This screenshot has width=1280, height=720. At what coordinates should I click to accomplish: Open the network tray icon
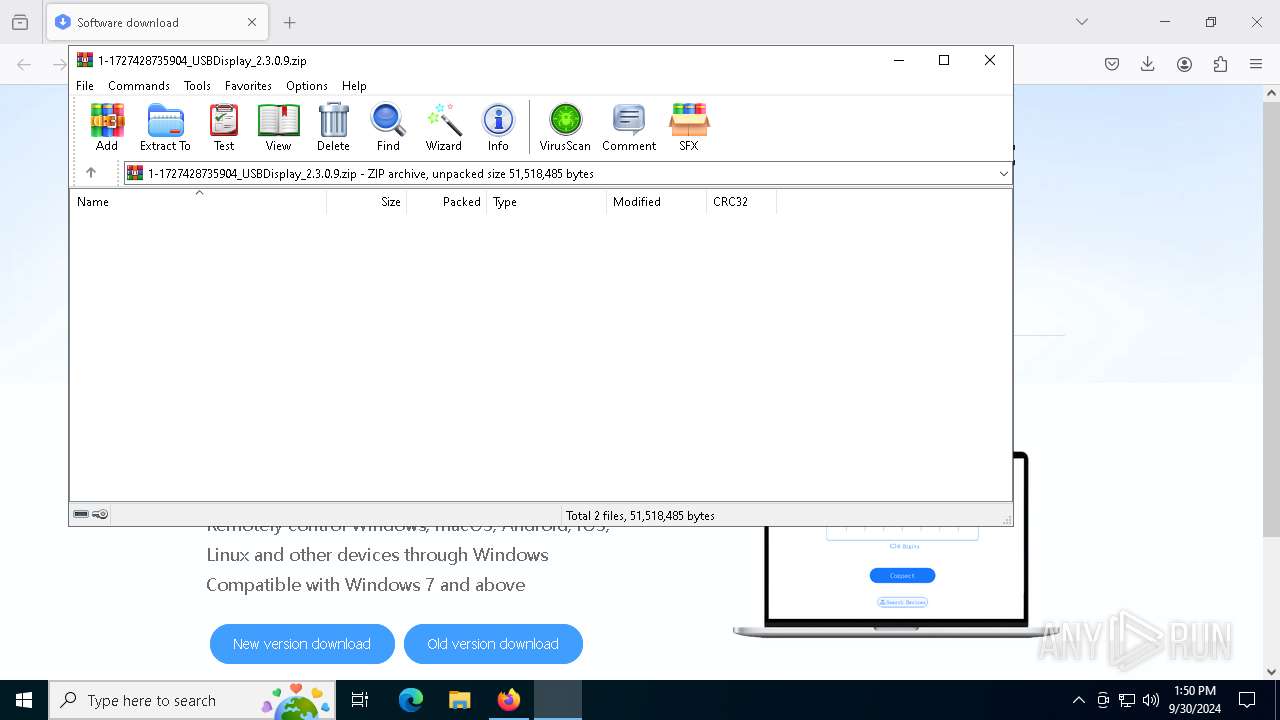click(x=1127, y=700)
